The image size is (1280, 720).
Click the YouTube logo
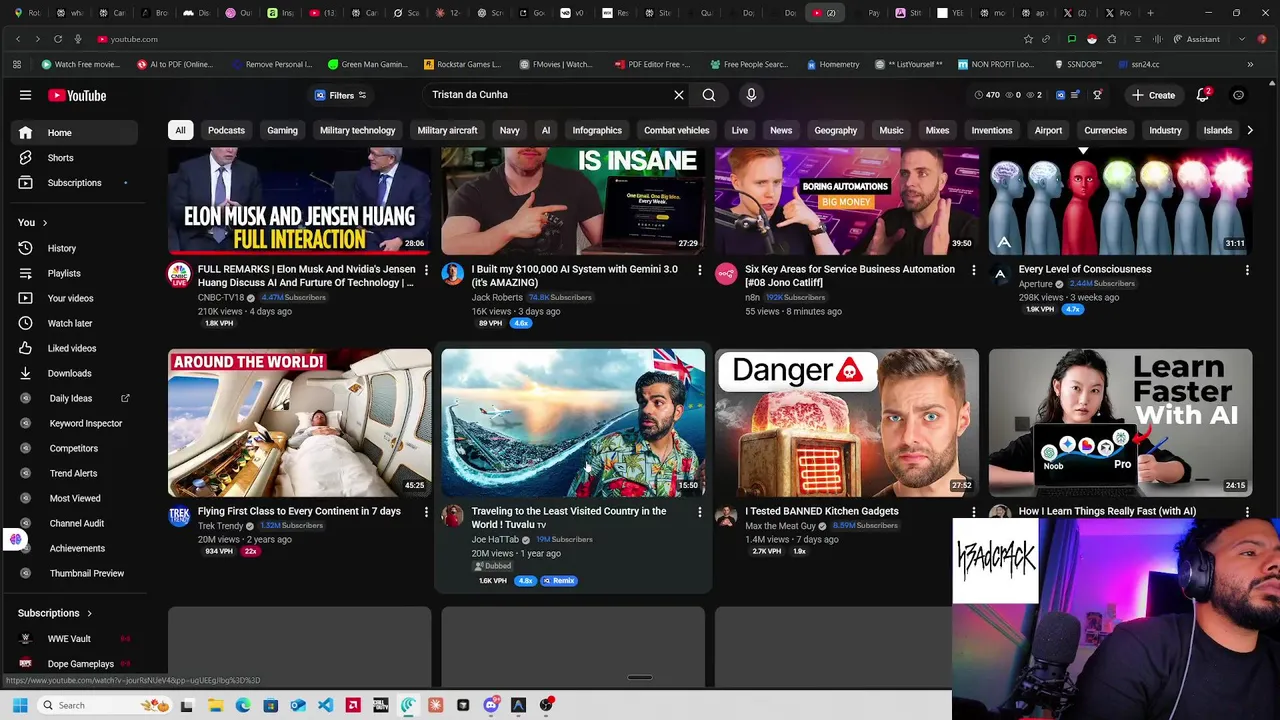click(x=77, y=95)
